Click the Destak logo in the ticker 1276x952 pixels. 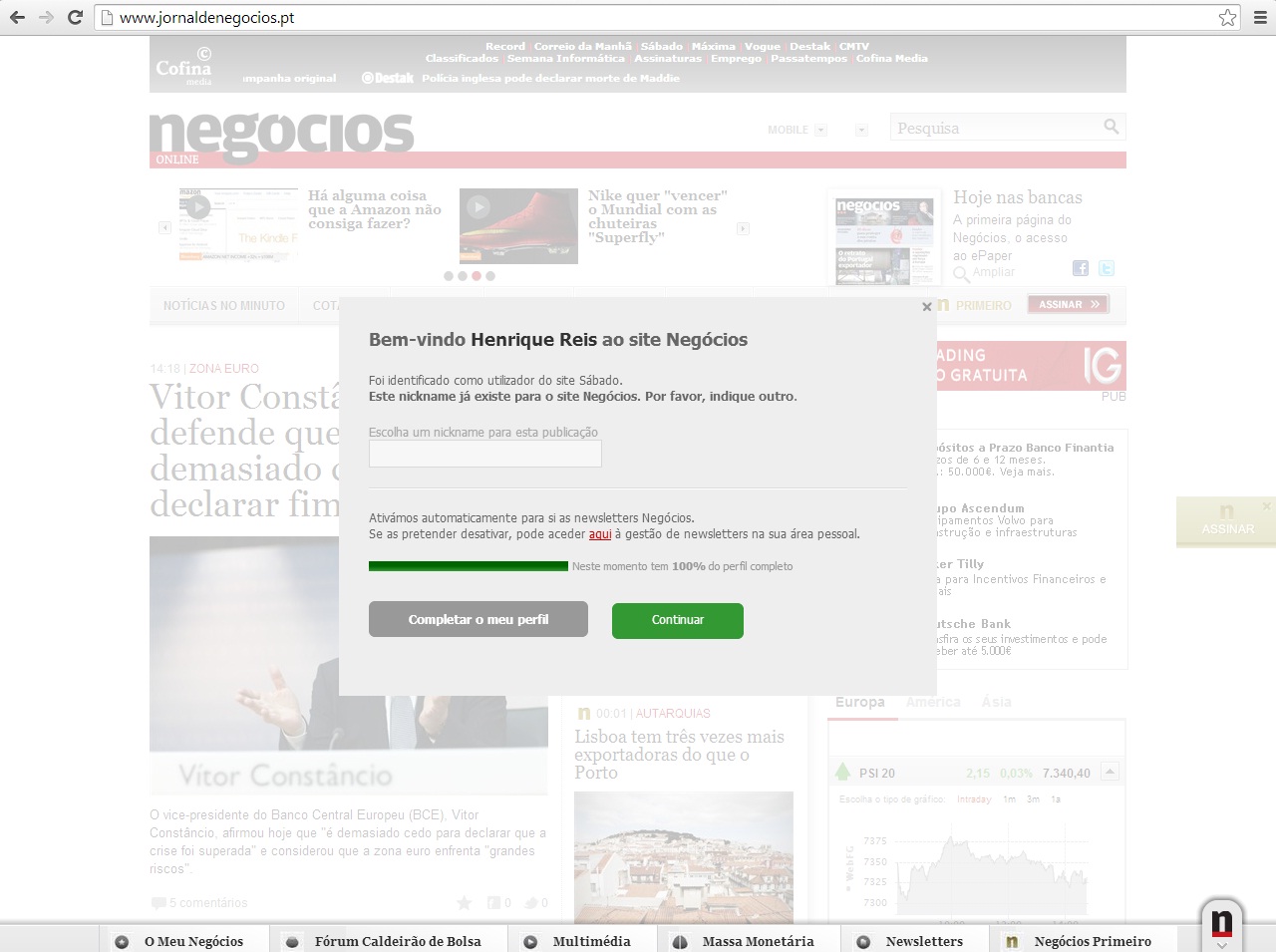pos(388,78)
